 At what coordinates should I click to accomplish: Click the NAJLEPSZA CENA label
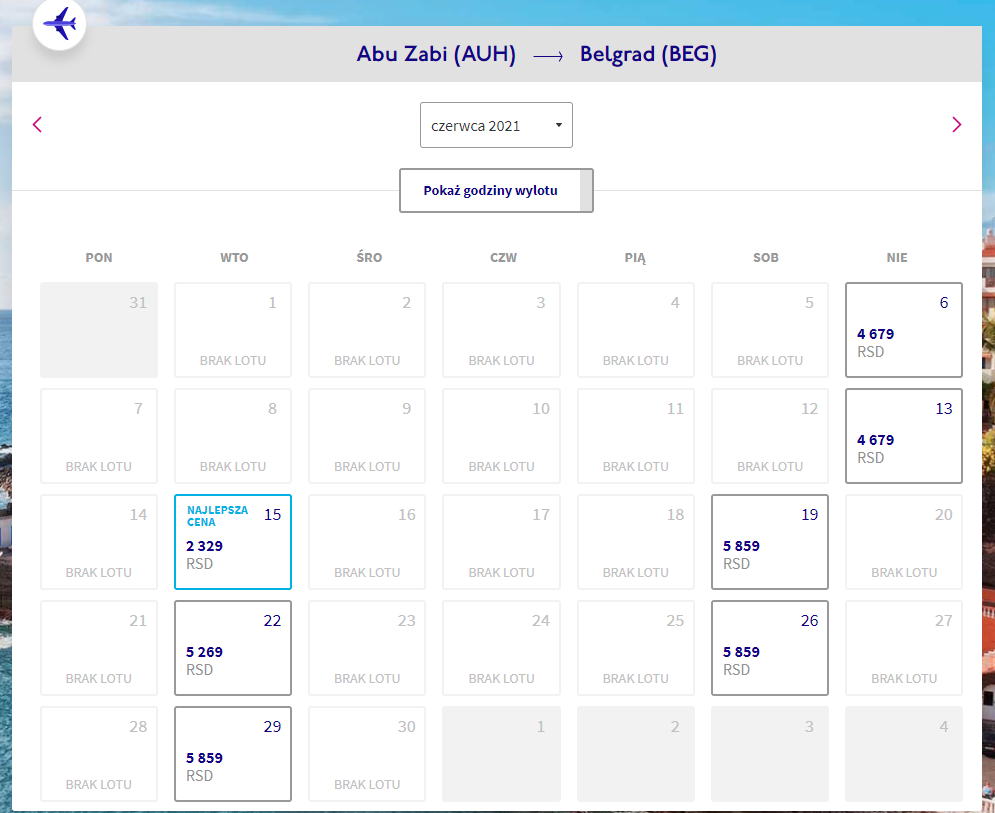pos(217,516)
